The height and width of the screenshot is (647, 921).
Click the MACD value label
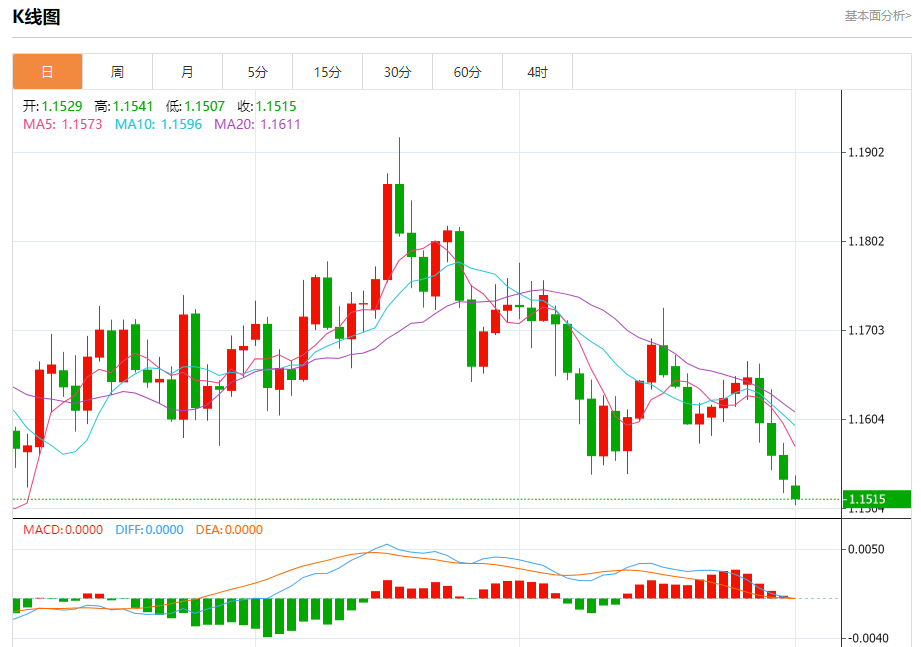point(63,530)
